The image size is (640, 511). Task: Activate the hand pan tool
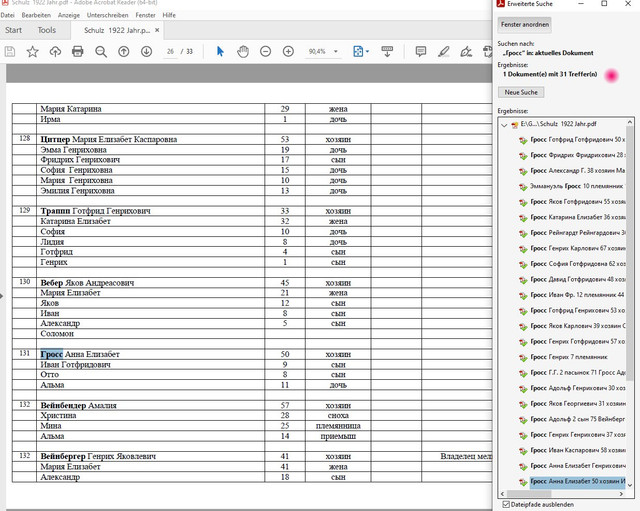(x=243, y=51)
